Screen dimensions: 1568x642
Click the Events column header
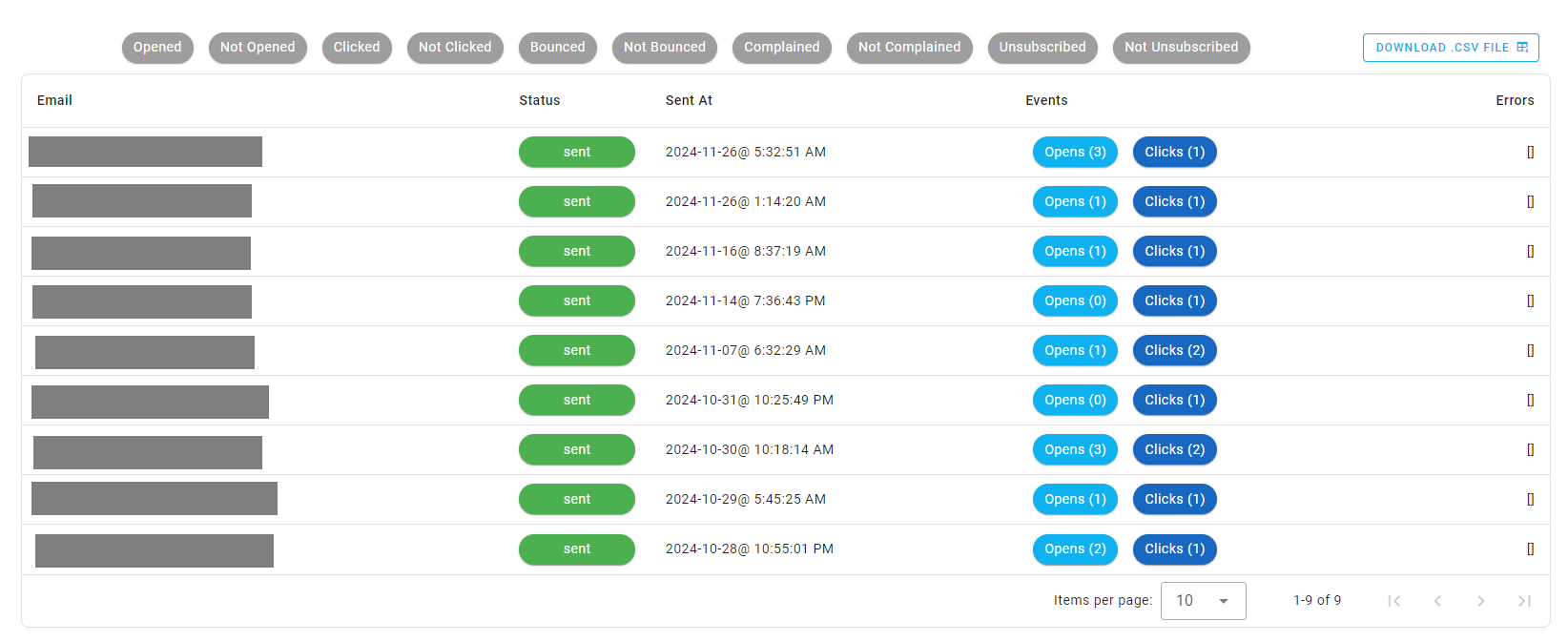click(x=1046, y=100)
